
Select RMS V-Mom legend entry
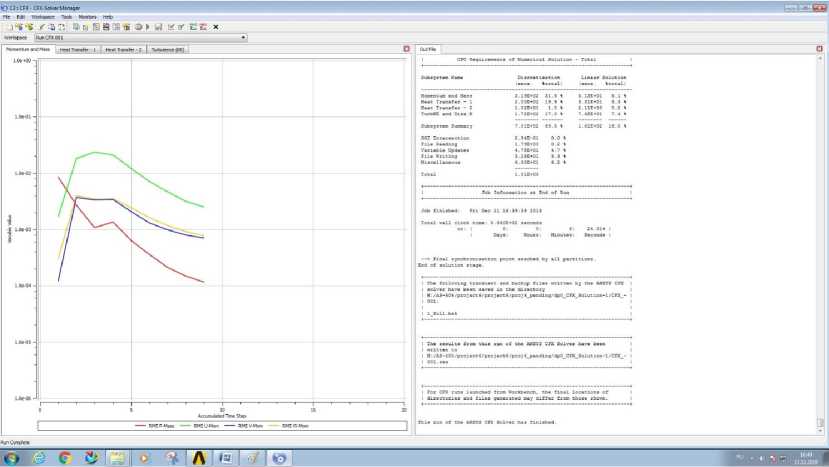coord(244,426)
